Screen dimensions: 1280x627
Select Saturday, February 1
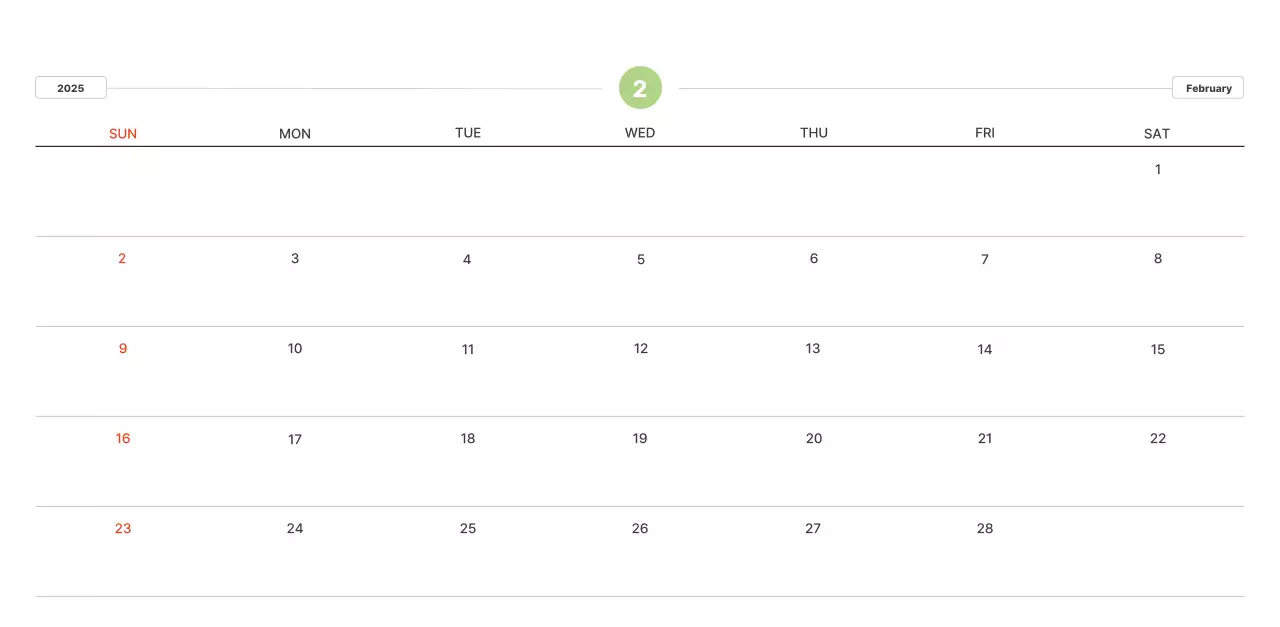click(x=1158, y=169)
